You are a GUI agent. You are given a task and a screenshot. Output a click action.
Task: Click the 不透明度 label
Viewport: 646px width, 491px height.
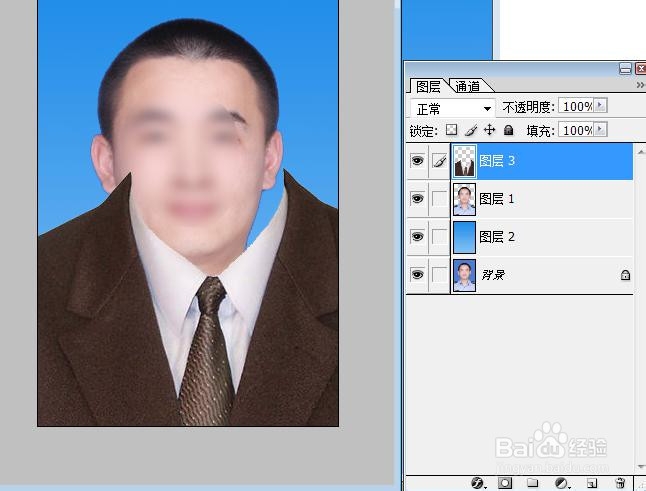529,107
